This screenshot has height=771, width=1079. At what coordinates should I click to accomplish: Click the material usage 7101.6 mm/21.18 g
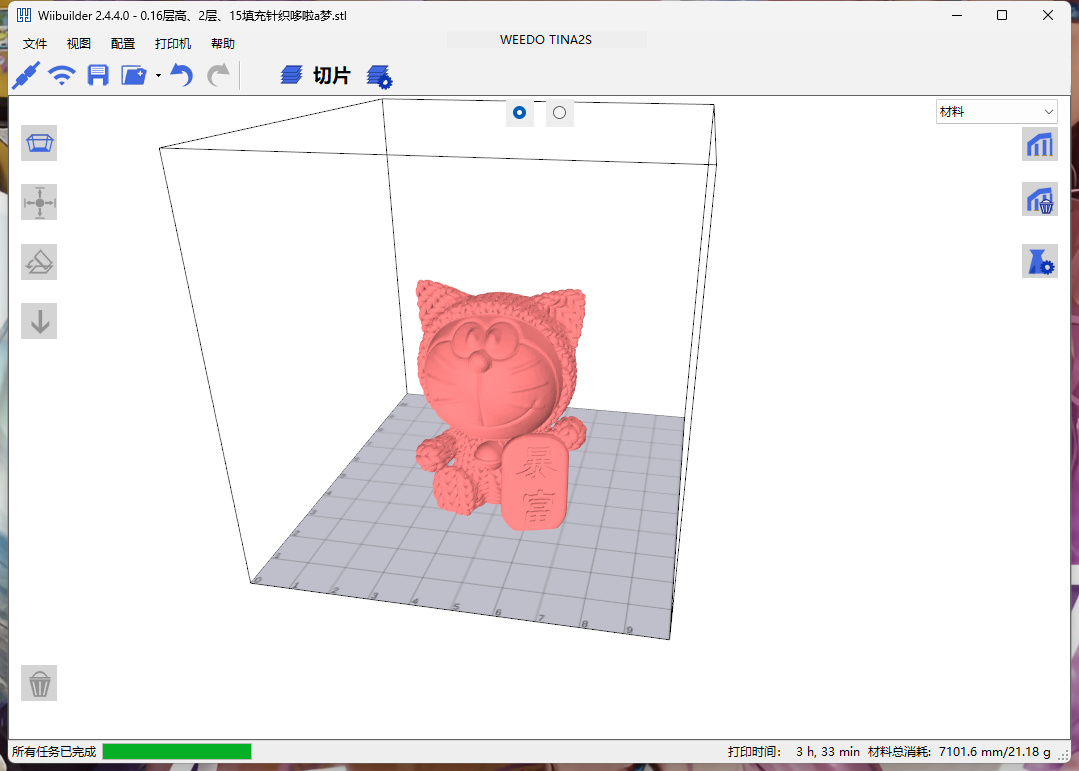[x=994, y=752]
